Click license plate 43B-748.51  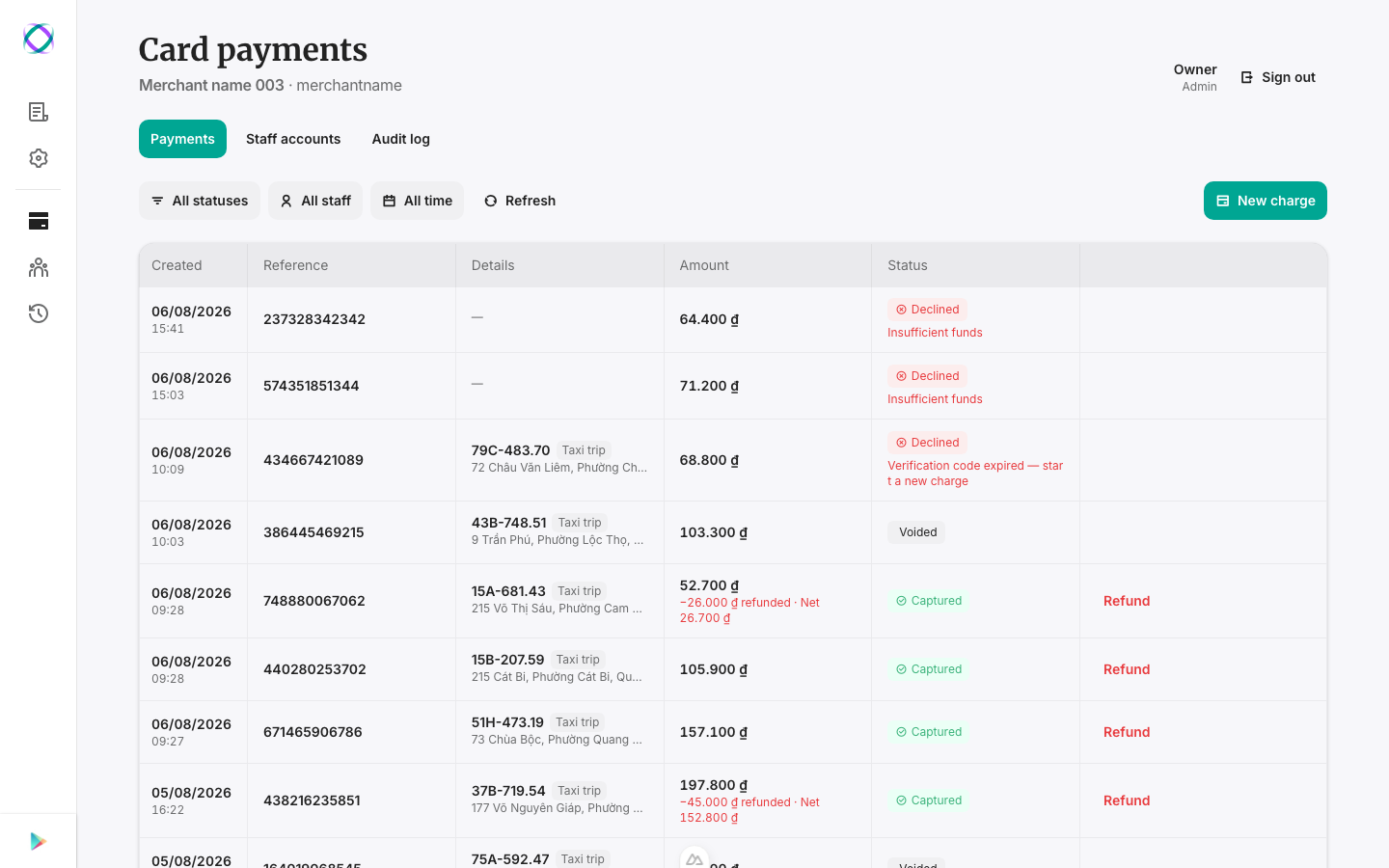(508, 523)
